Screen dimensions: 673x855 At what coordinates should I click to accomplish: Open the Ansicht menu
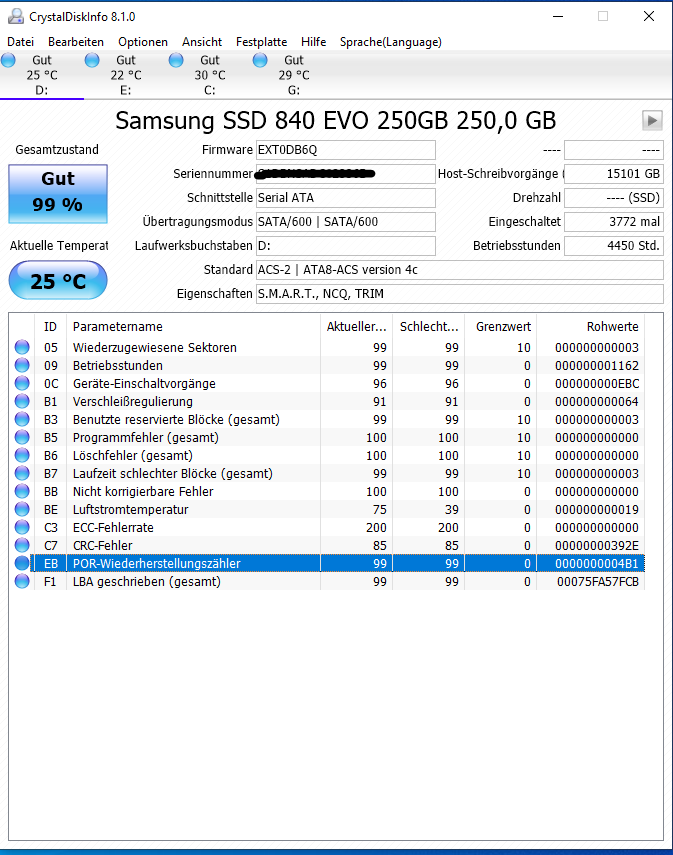pos(202,42)
